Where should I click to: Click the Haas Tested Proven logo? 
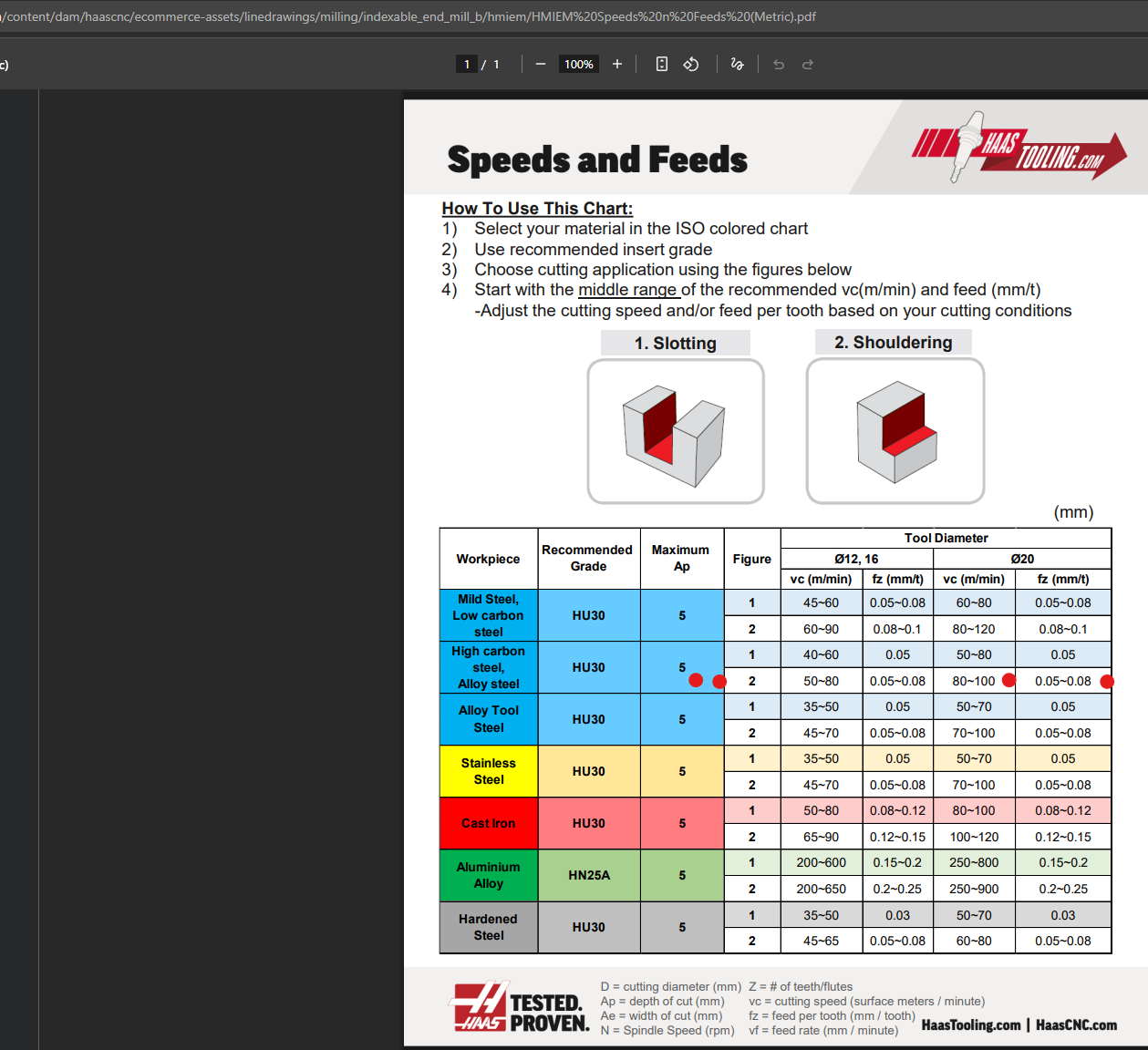click(x=521, y=1007)
